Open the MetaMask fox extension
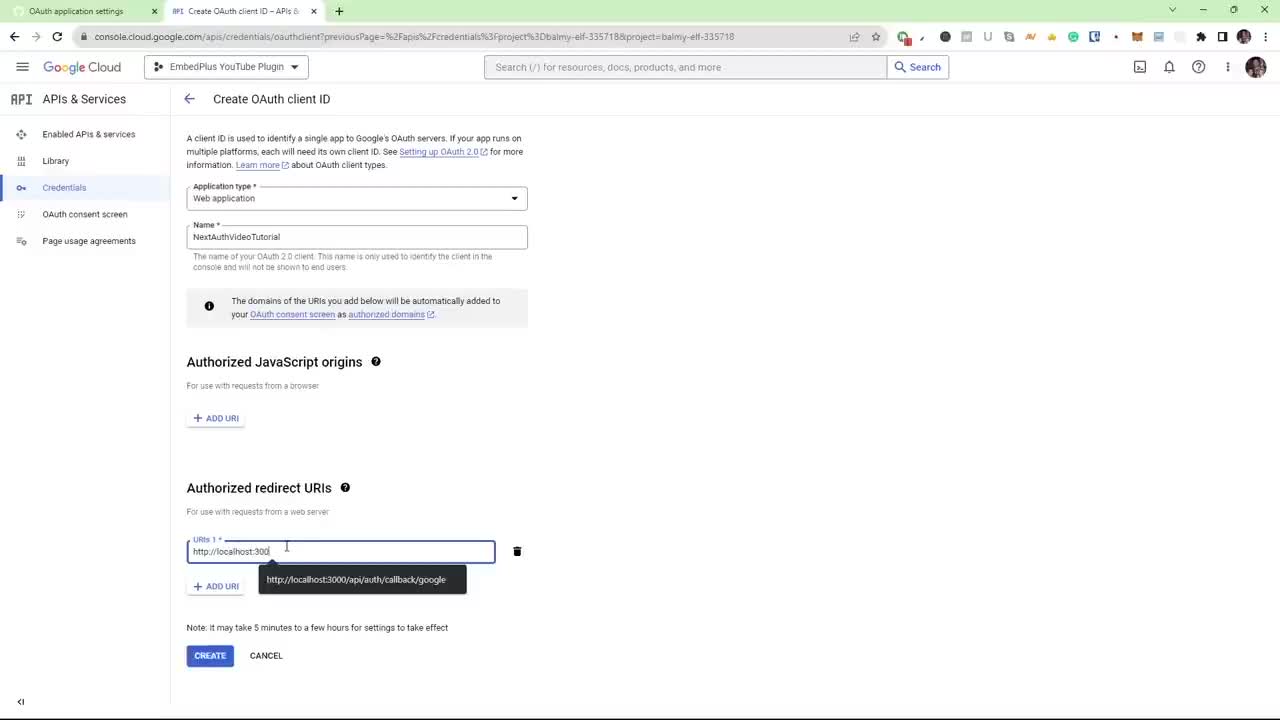 1137,37
